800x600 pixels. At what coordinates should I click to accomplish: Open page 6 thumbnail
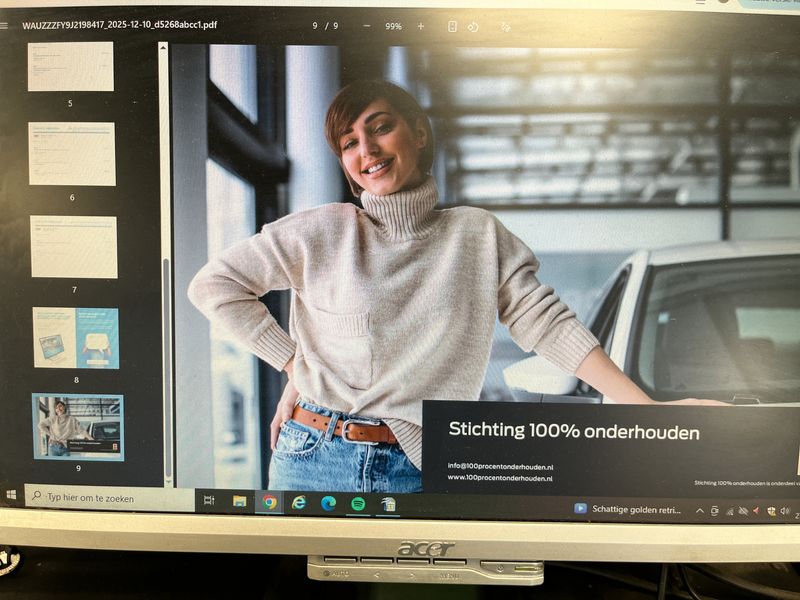pos(72,154)
